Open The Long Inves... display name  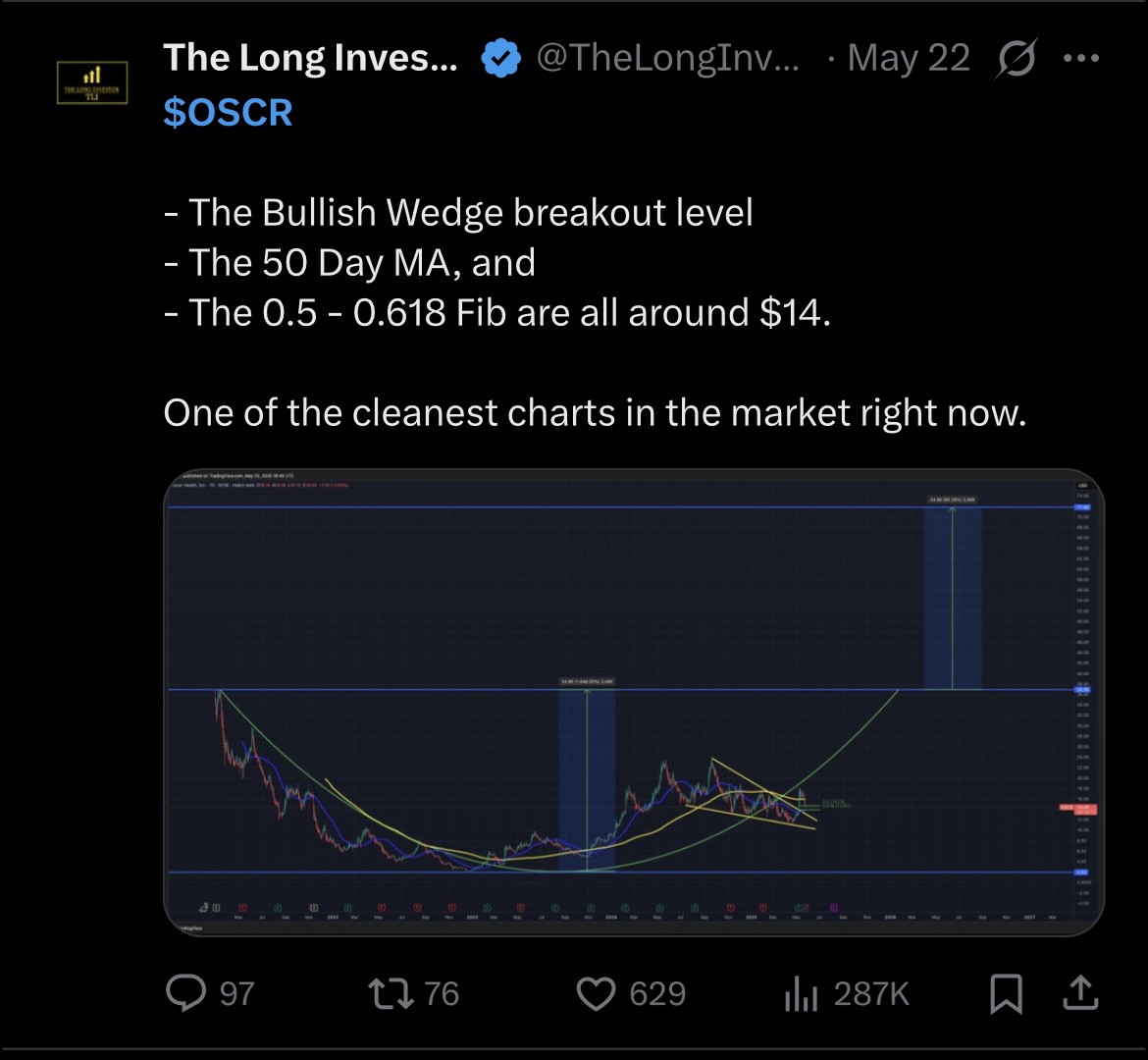point(310,58)
